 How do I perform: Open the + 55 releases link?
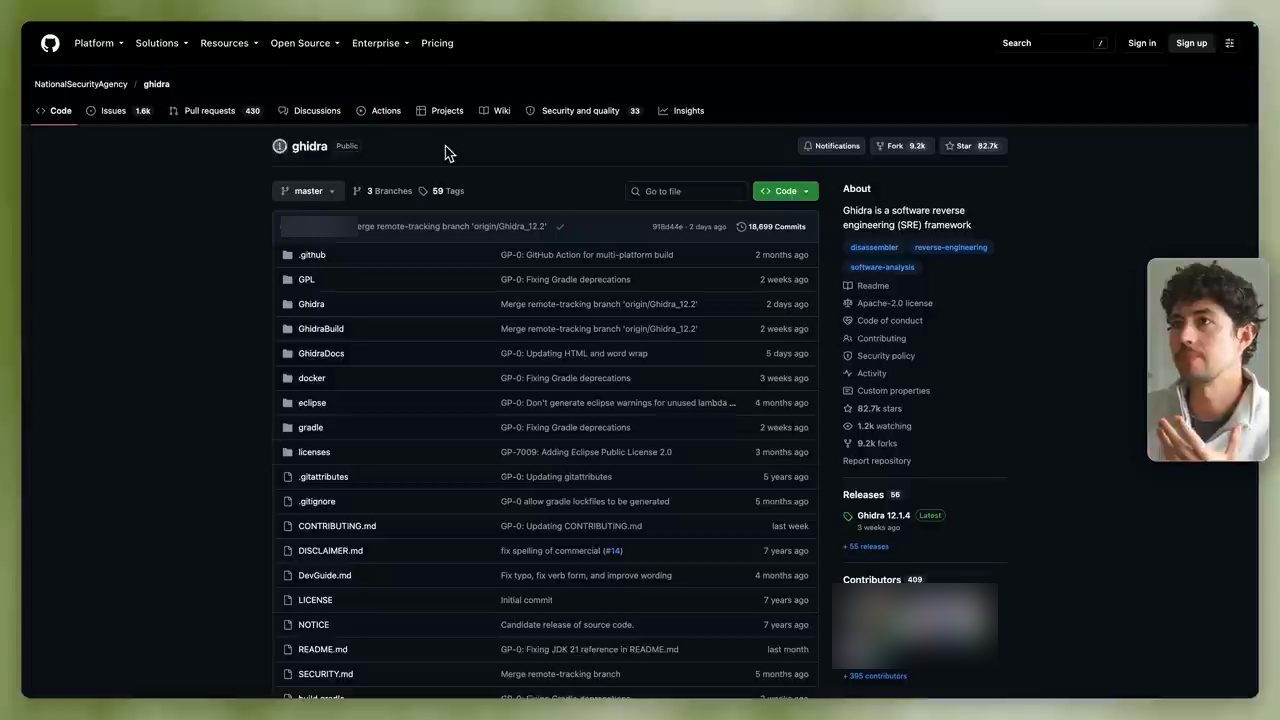coord(866,547)
